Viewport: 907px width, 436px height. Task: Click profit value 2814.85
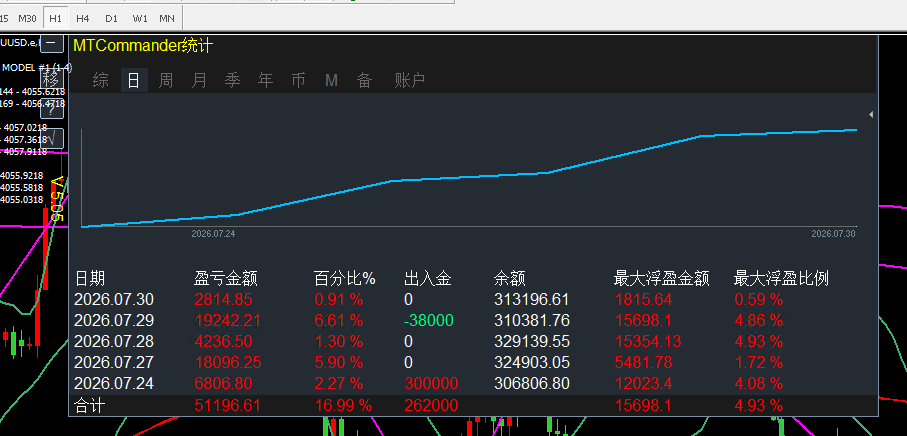pyautogui.click(x=223, y=300)
